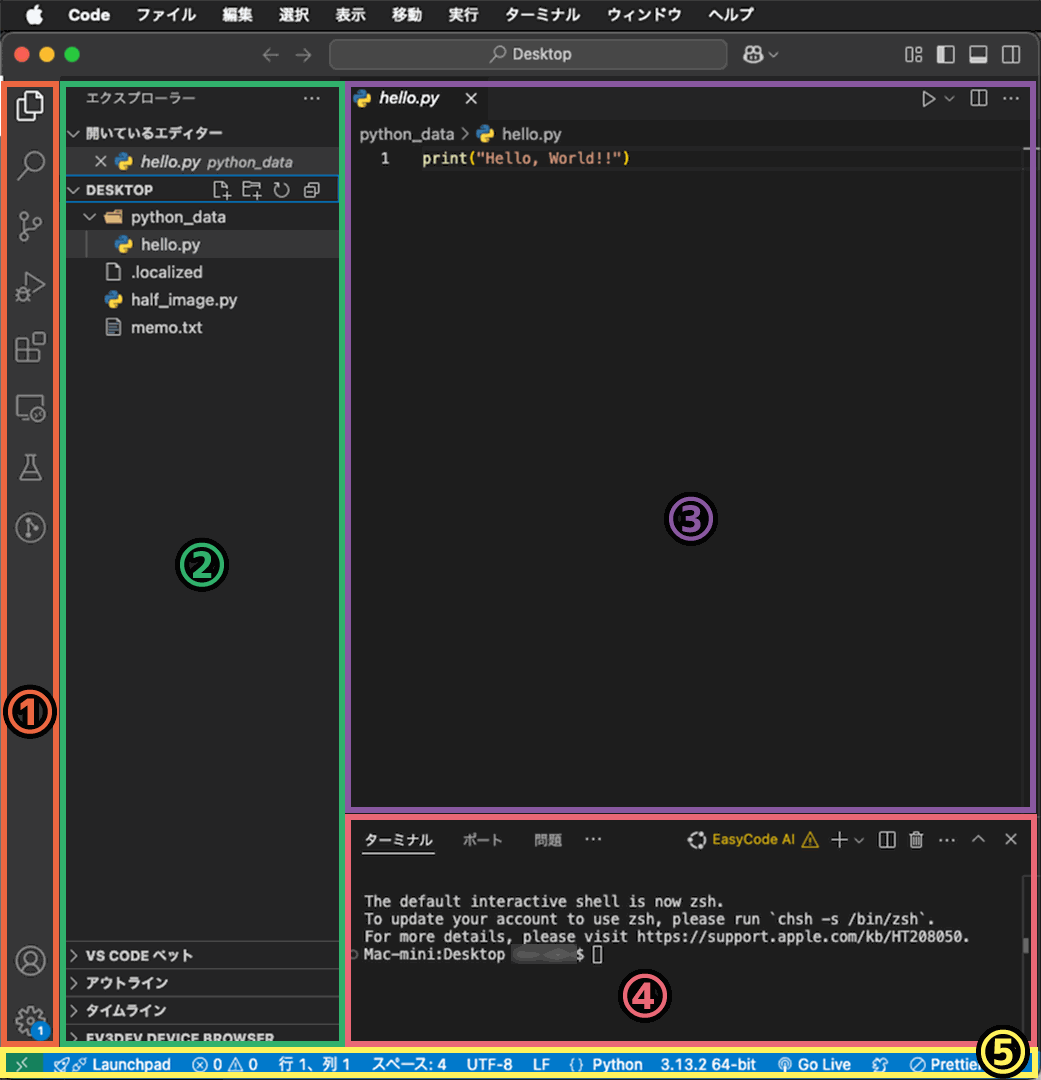Select the ターミナル panel tab
1041x1080 pixels.
click(x=398, y=840)
